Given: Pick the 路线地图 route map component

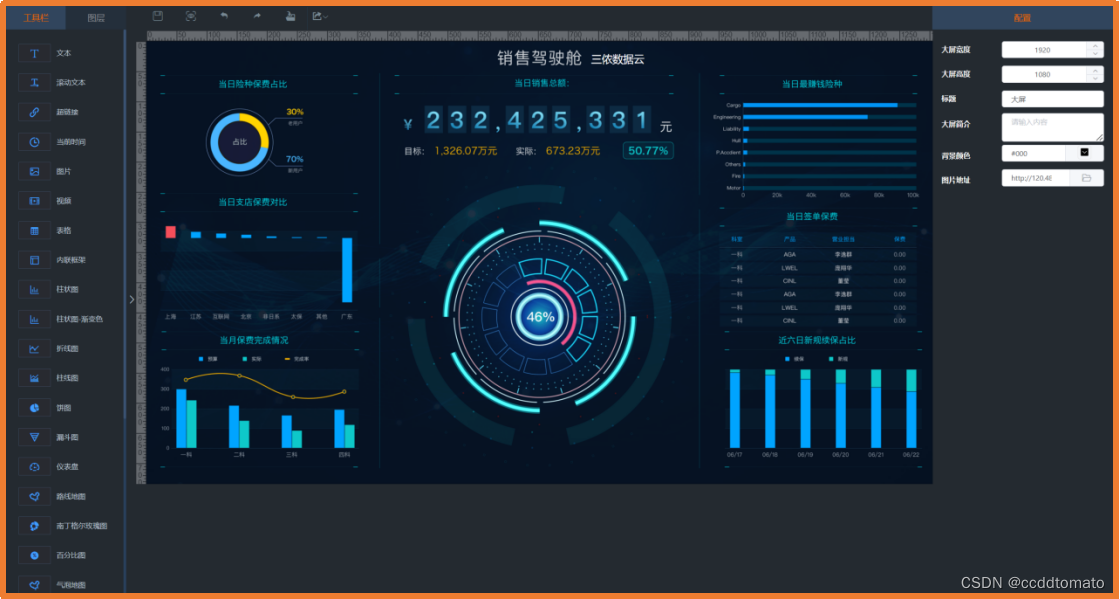Looking at the screenshot, I should pos(34,496).
